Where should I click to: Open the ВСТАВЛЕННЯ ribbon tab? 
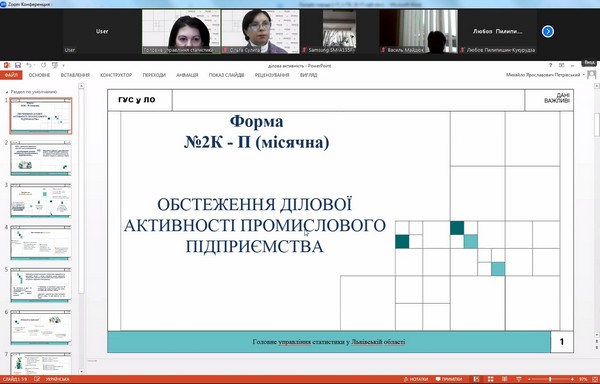(x=75, y=75)
